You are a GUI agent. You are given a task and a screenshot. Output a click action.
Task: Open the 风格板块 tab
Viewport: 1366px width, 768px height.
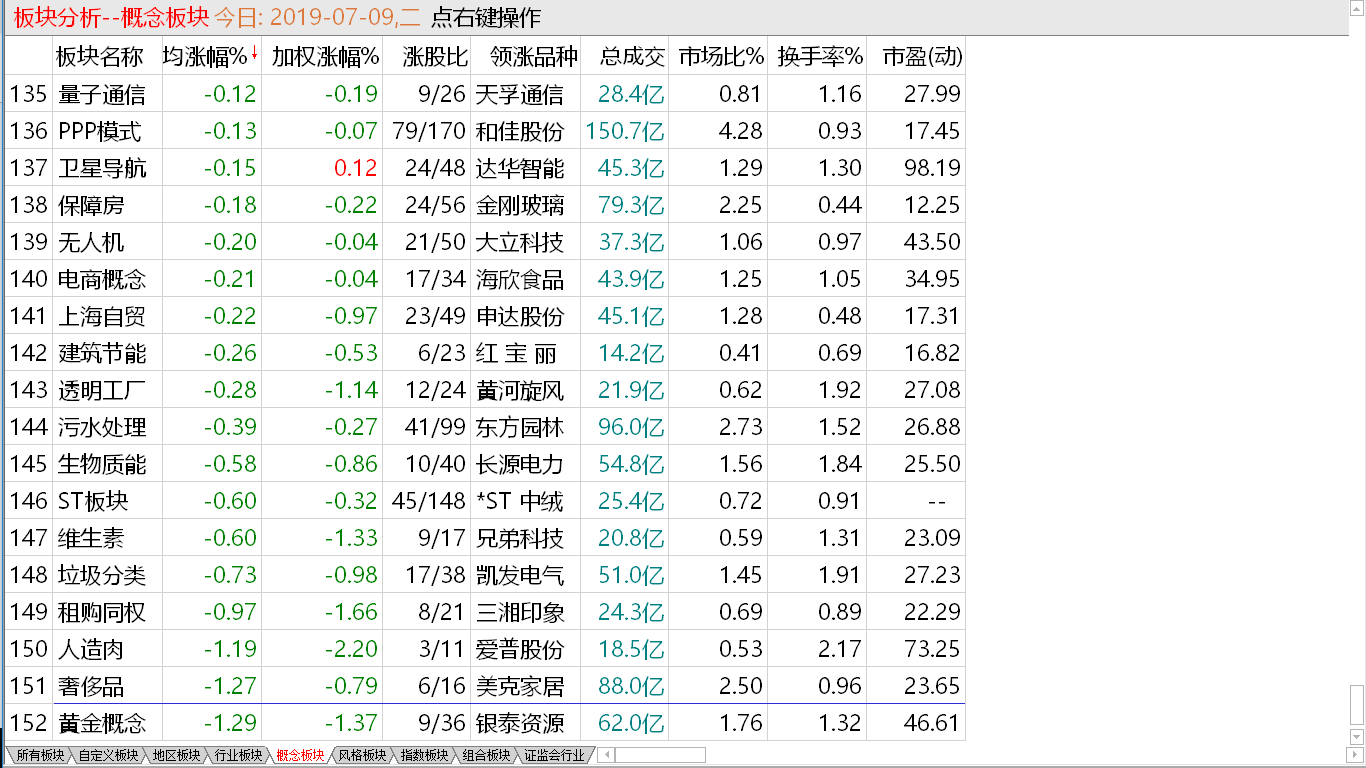pyautogui.click(x=362, y=755)
